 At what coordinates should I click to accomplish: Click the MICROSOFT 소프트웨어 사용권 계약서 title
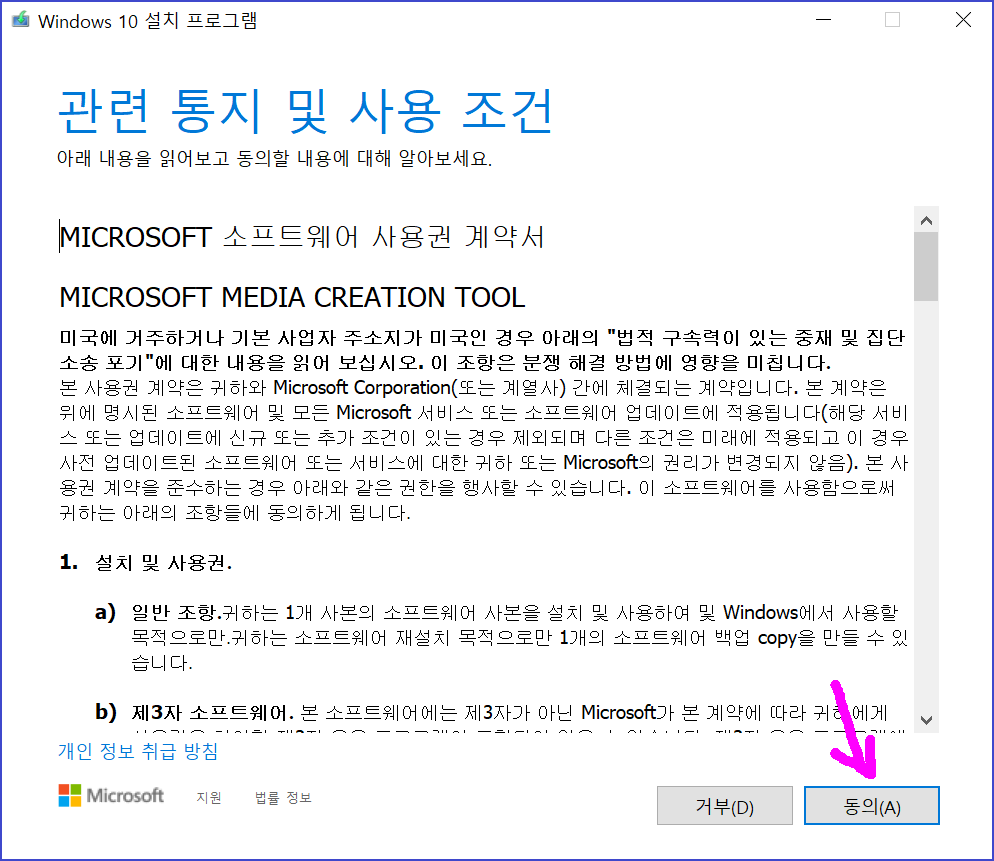tap(302, 237)
